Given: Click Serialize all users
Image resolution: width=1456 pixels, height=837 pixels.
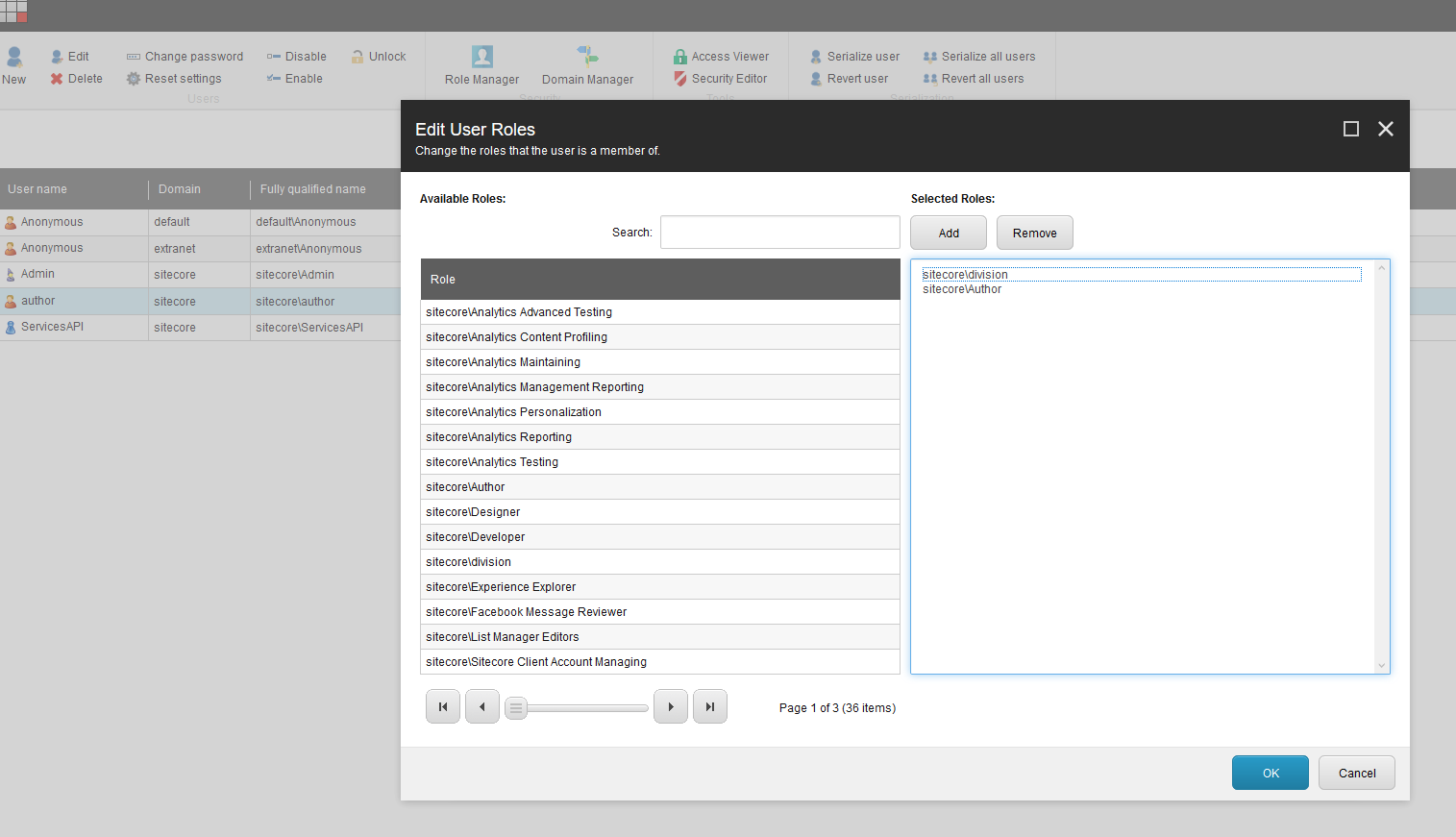Looking at the screenshot, I should click(979, 57).
